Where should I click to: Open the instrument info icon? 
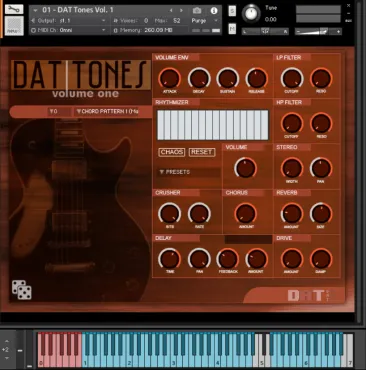pyautogui.click(x=214, y=11)
